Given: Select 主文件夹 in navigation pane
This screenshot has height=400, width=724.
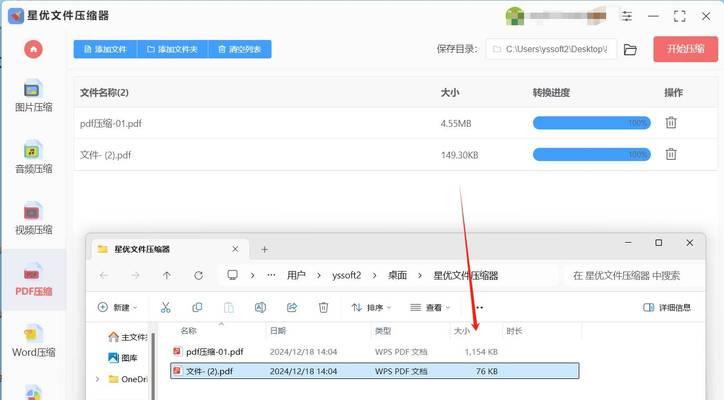Looking at the screenshot, I should tap(127, 337).
